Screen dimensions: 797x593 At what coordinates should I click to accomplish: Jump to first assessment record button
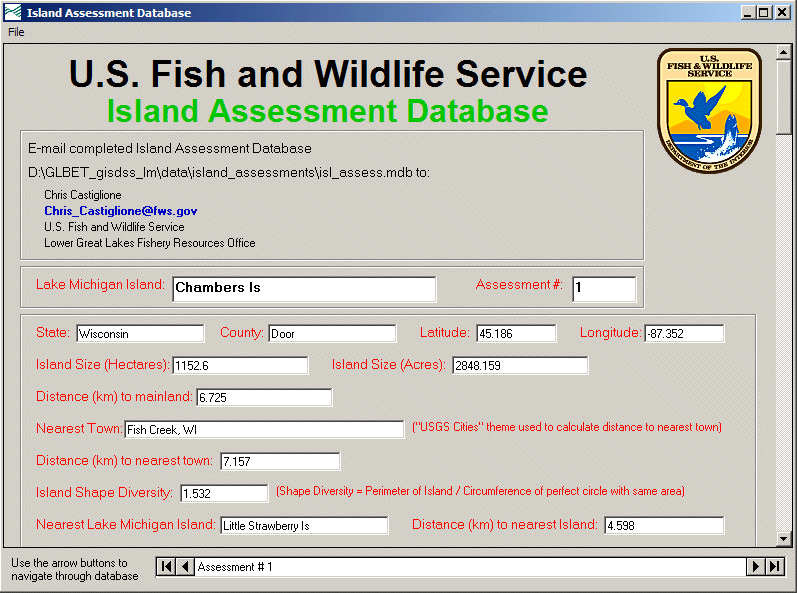(x=166, y=566)
